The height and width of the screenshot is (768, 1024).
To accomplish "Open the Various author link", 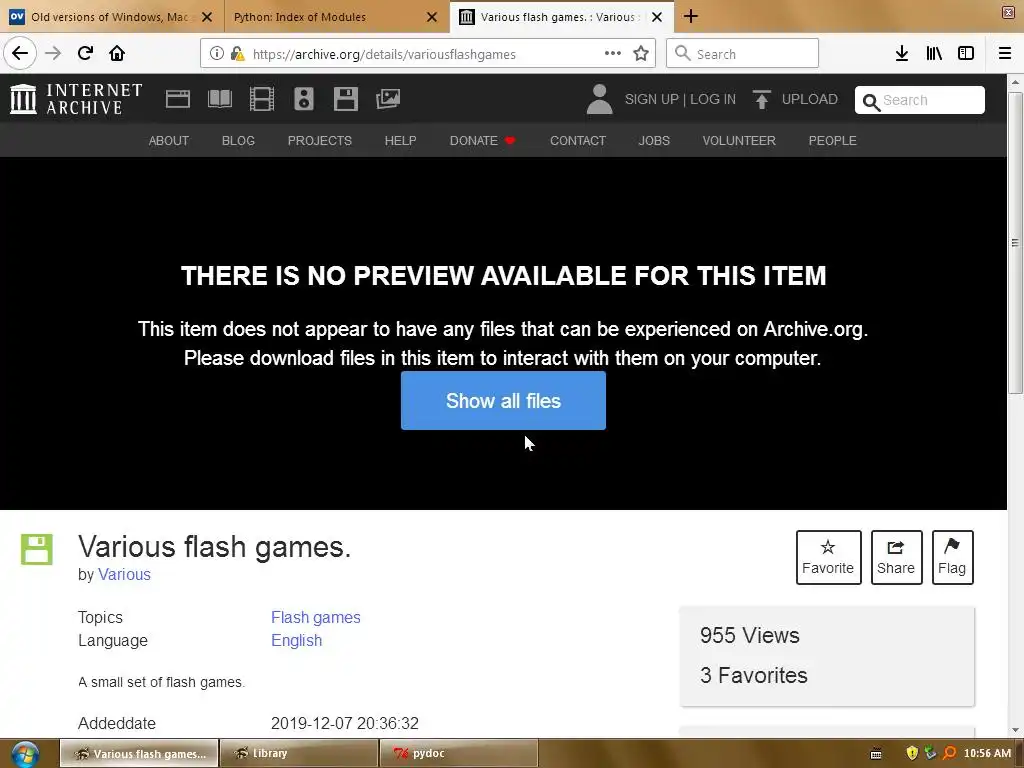I will pos(124,574).
